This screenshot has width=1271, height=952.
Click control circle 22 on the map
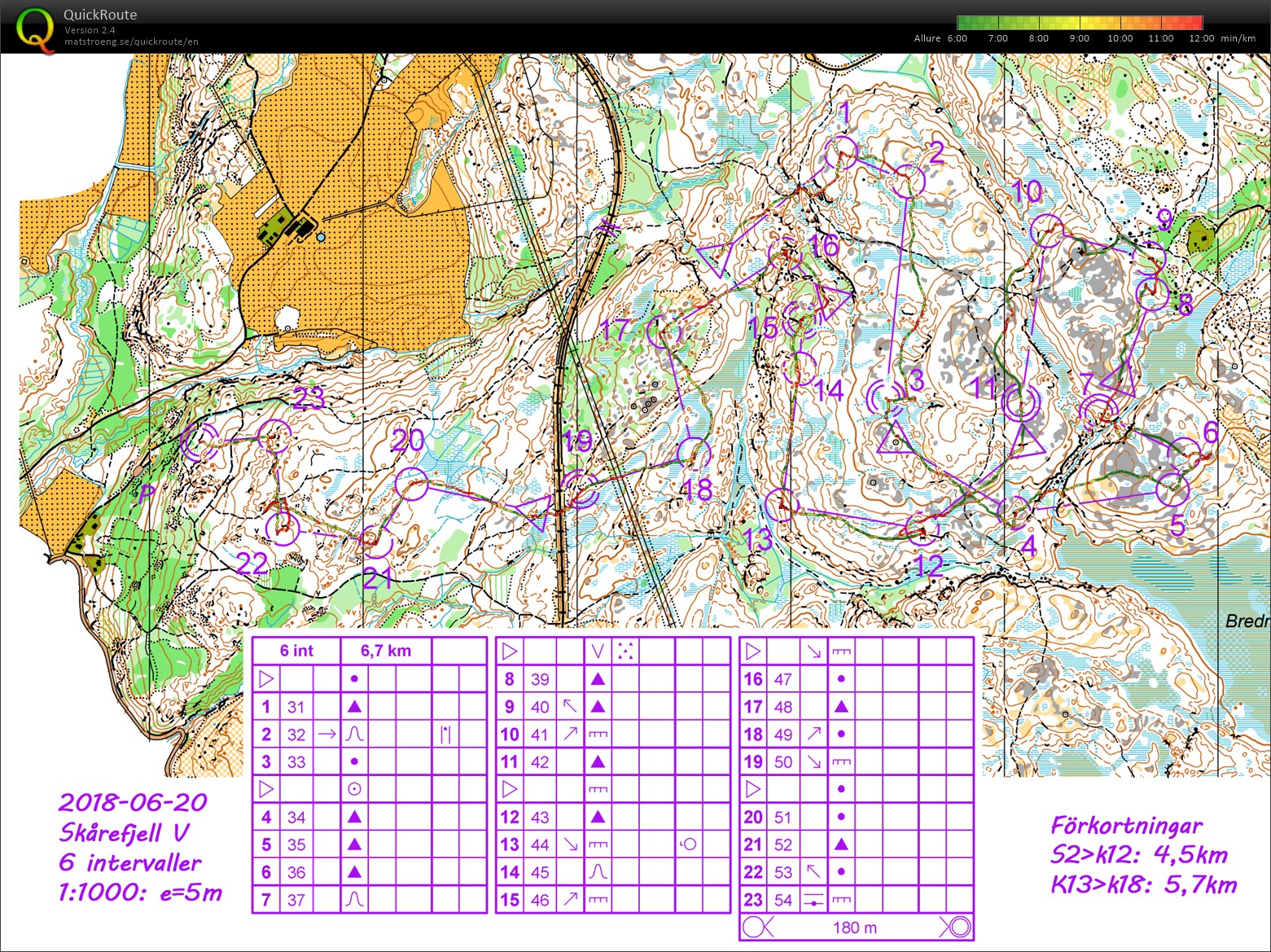pos(282,529)
